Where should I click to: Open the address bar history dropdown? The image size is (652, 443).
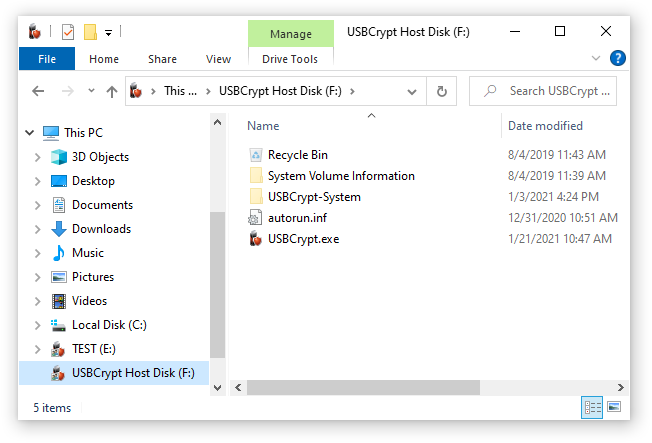click(x=412, y=92)
